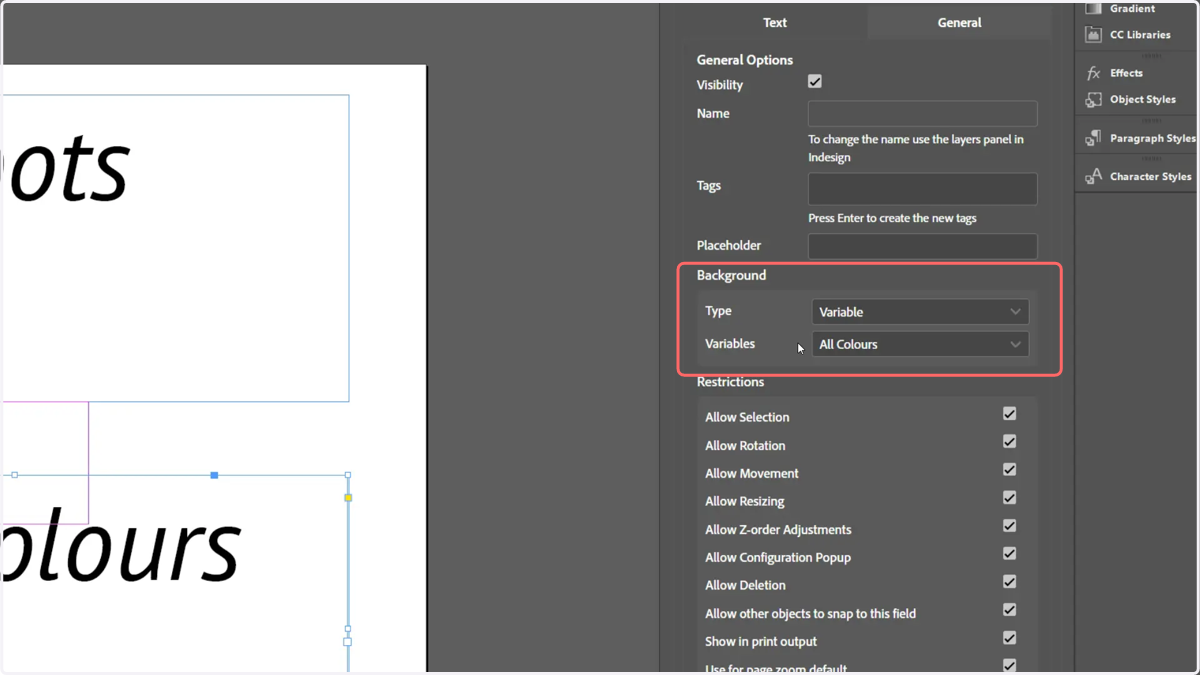1200x675 pixels.
Task: Uncheck Allow Rotation restriction
Action: 1009,442
